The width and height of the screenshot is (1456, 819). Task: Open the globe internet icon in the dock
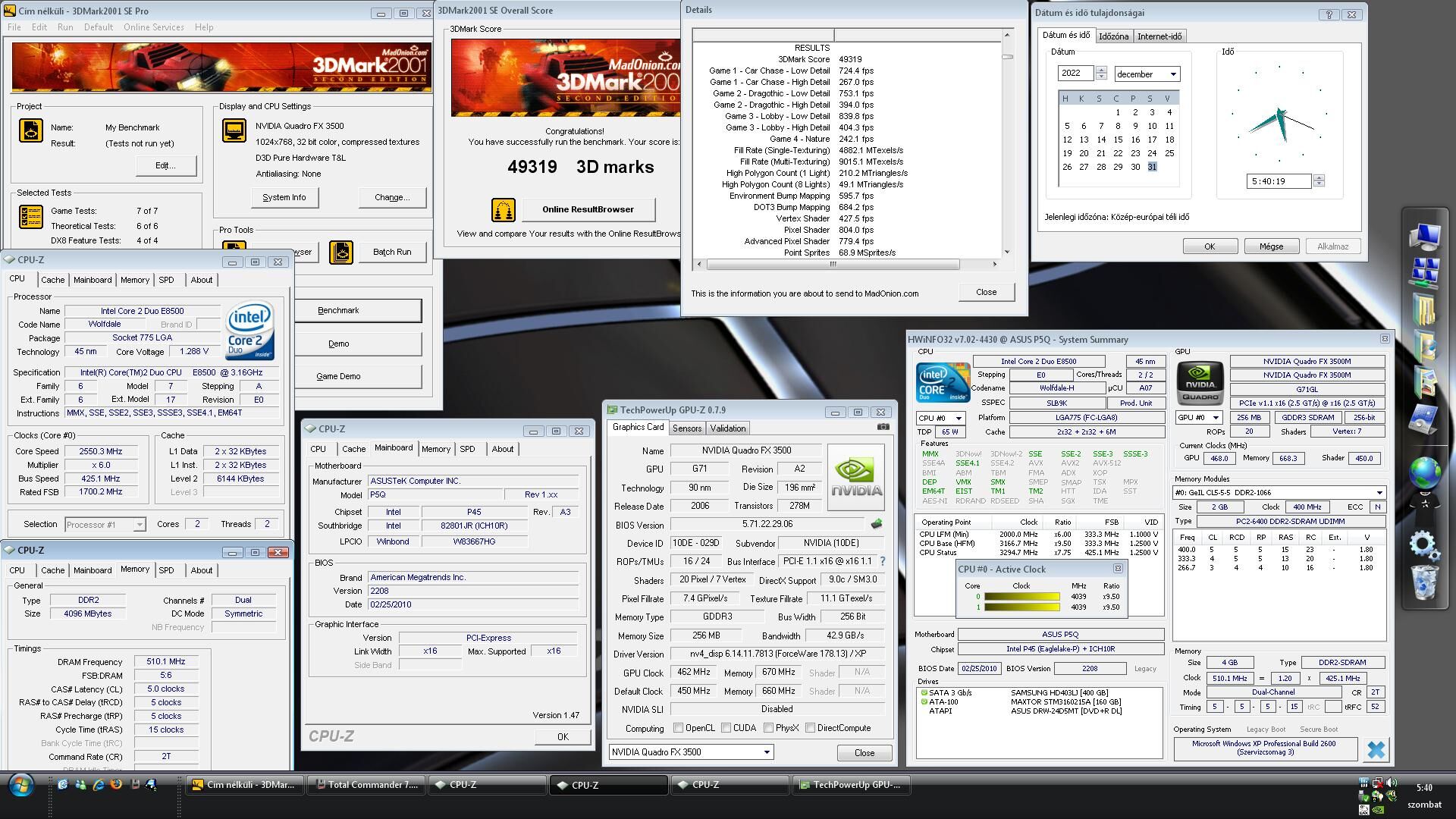(1424, 473)
